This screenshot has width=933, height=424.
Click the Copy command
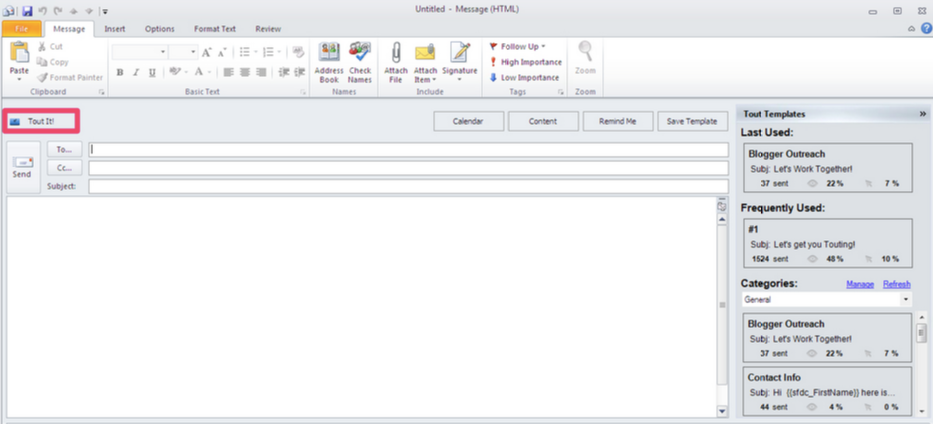52,62
